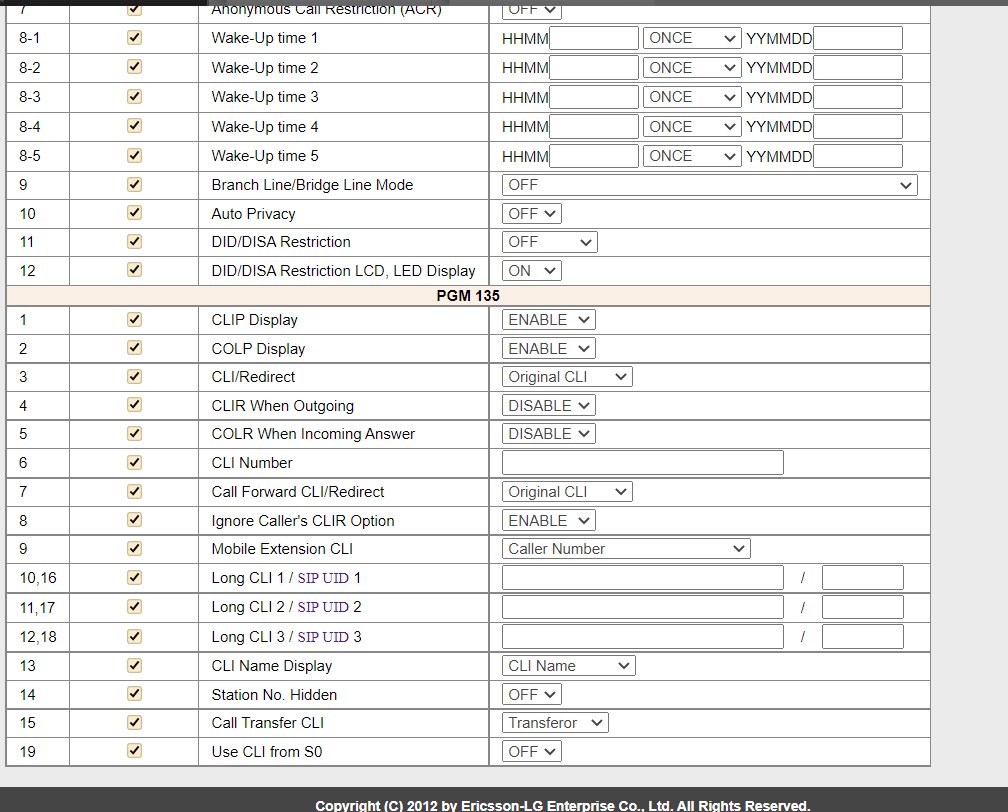Click the Long CLI 1 text field
The width and height of the screenshot is (1008, 812).
(x=642, y=578)
